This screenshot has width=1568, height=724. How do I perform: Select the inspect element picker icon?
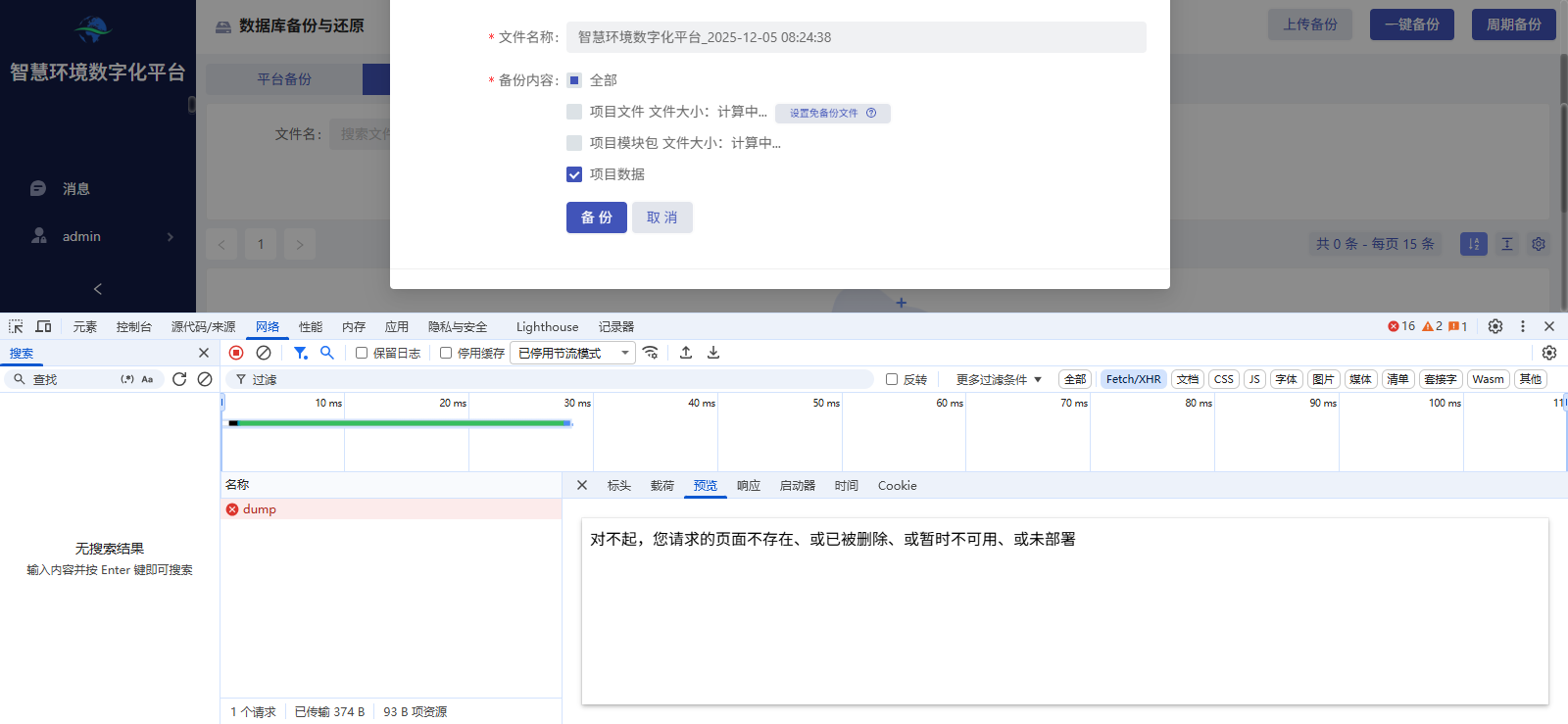(x=16, y=326)
